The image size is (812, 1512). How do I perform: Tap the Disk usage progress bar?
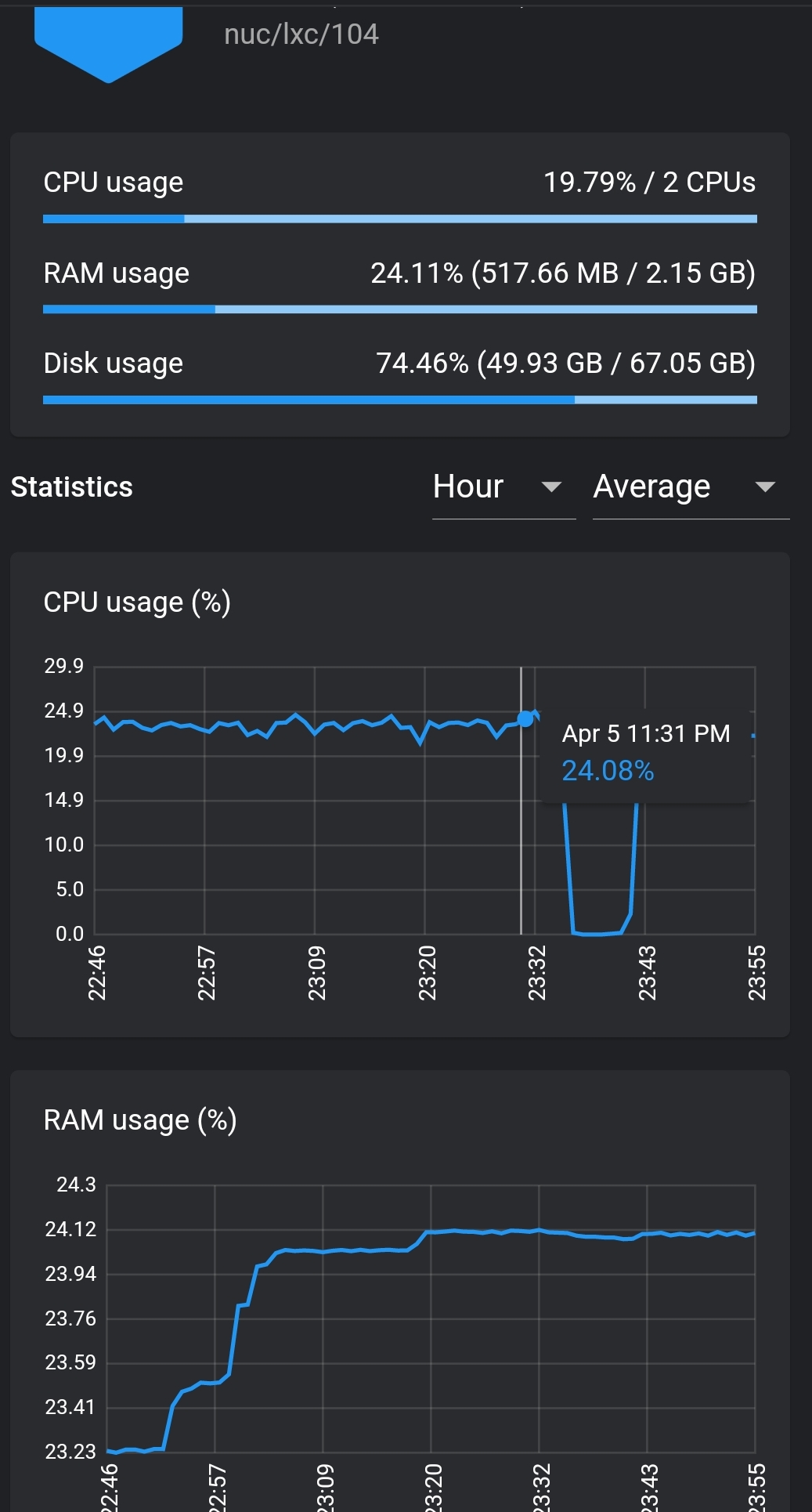pyautogui.click(x=399, y=400)
